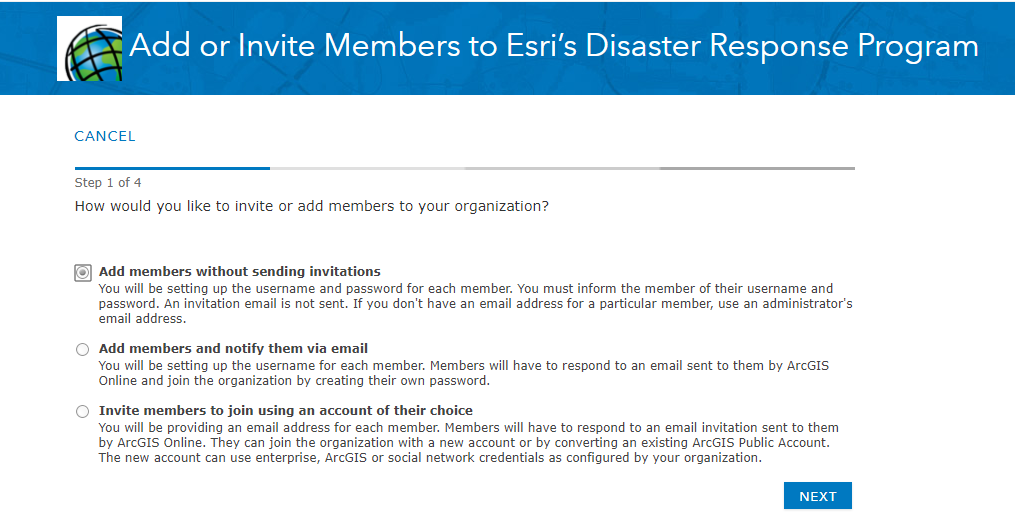
Task: Click the third progress bar segment
Action: point(562,168)
